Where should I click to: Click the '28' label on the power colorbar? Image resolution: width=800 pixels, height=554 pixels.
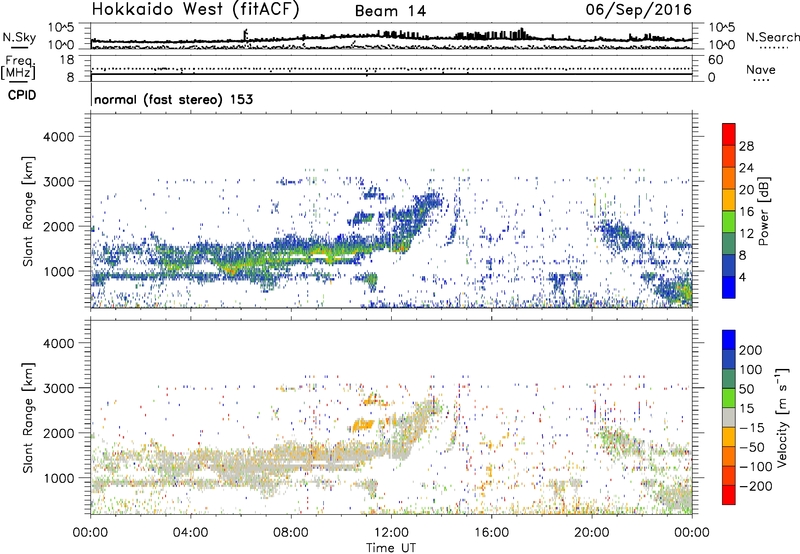click(x=746, y=146)
